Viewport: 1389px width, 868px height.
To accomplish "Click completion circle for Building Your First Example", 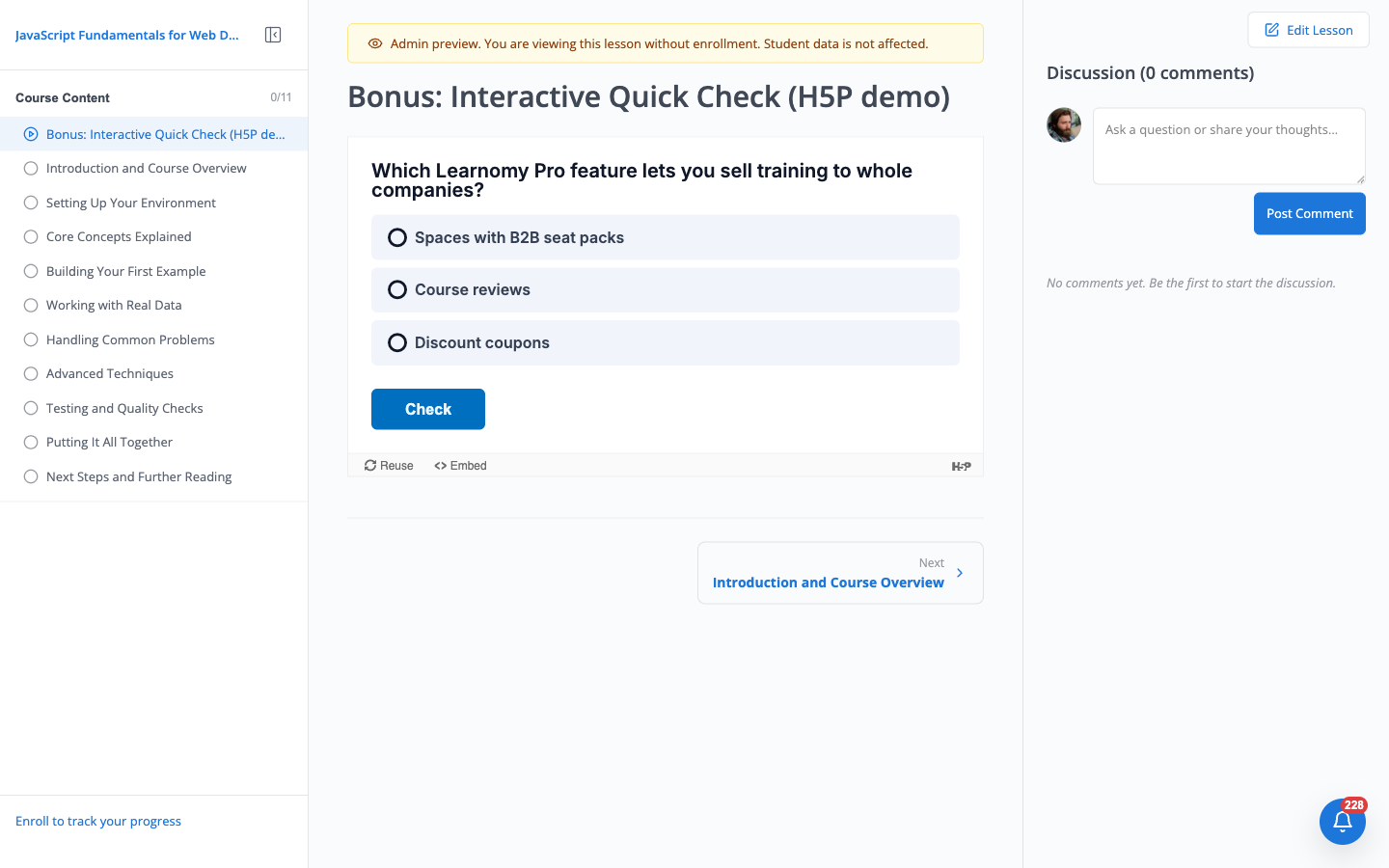I will click(x=31, y=271).
